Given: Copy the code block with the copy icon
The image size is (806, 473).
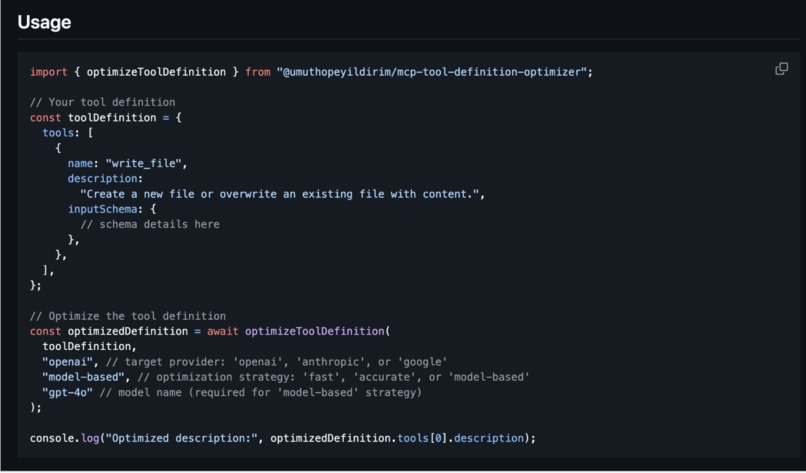Looking at the screenshot, I should click(781, 69).
